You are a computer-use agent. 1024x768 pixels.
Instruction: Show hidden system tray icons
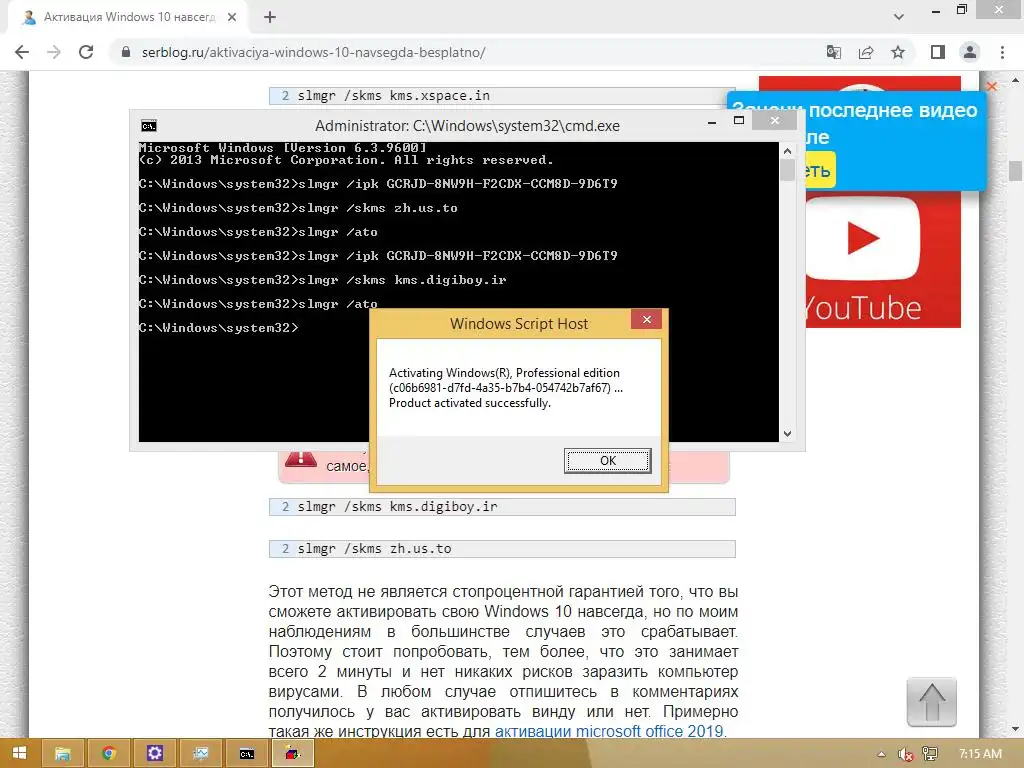[882, 754]
